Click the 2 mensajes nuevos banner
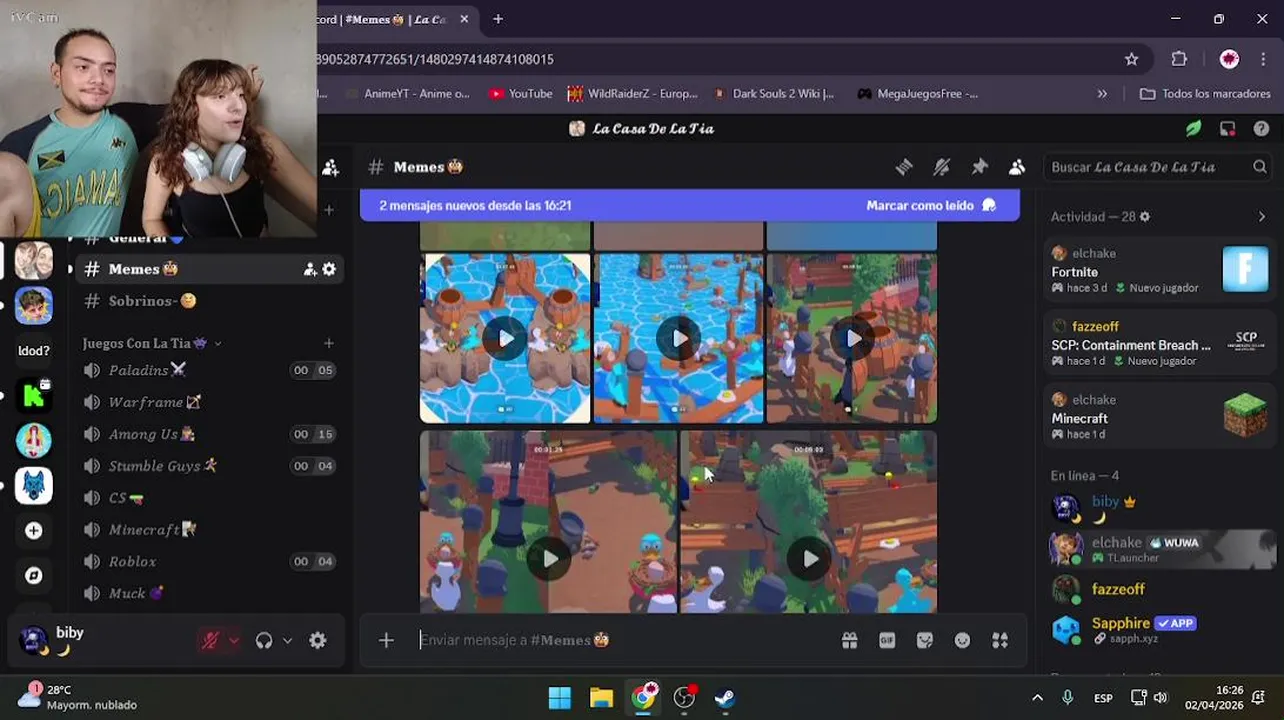 690,205
